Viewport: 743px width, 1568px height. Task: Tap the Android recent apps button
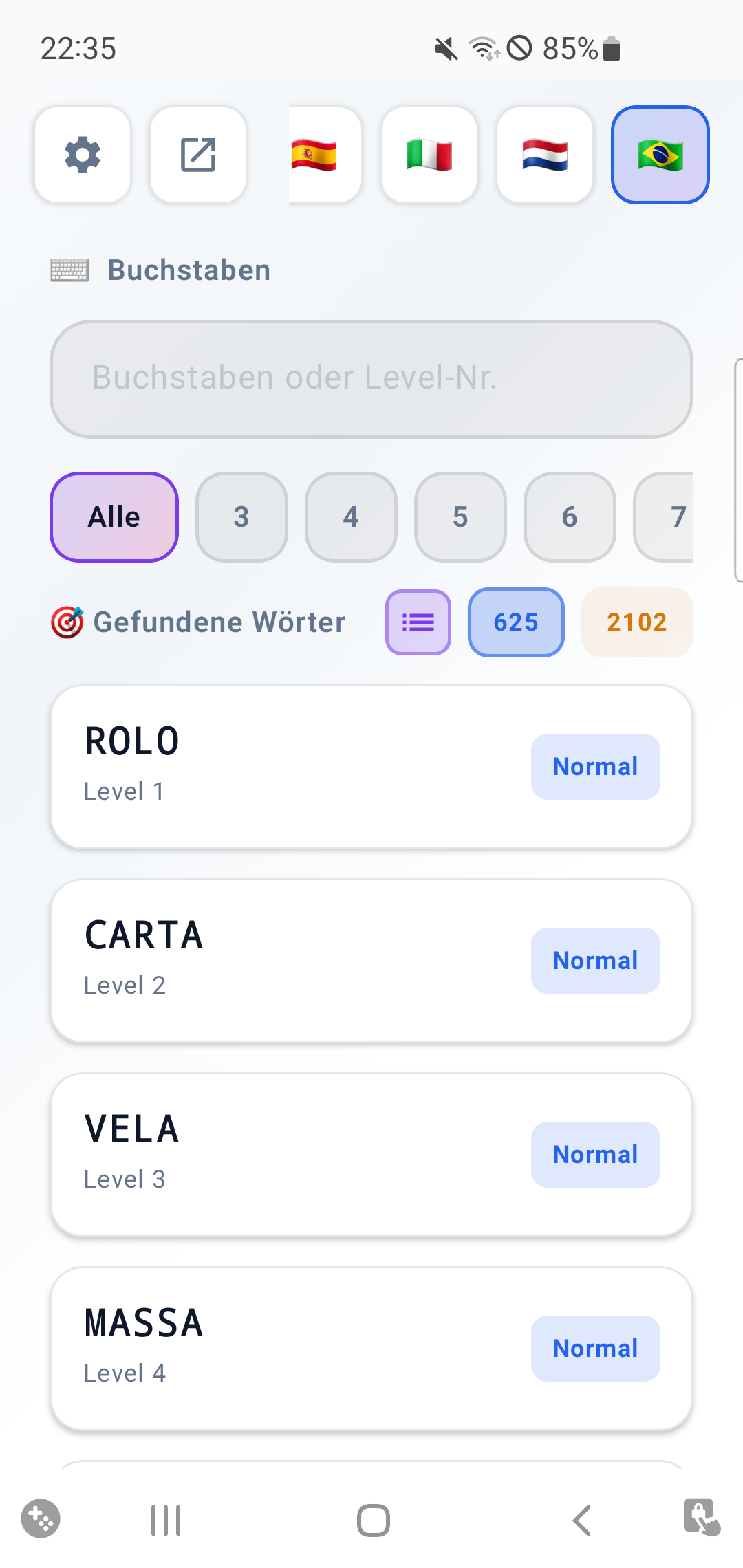coord(166,1520)
